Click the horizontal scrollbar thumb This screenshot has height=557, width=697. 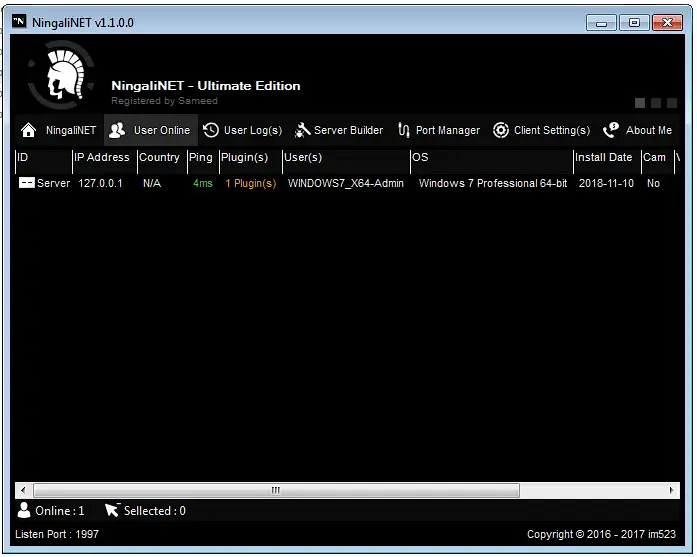click(x=276, y=490)
